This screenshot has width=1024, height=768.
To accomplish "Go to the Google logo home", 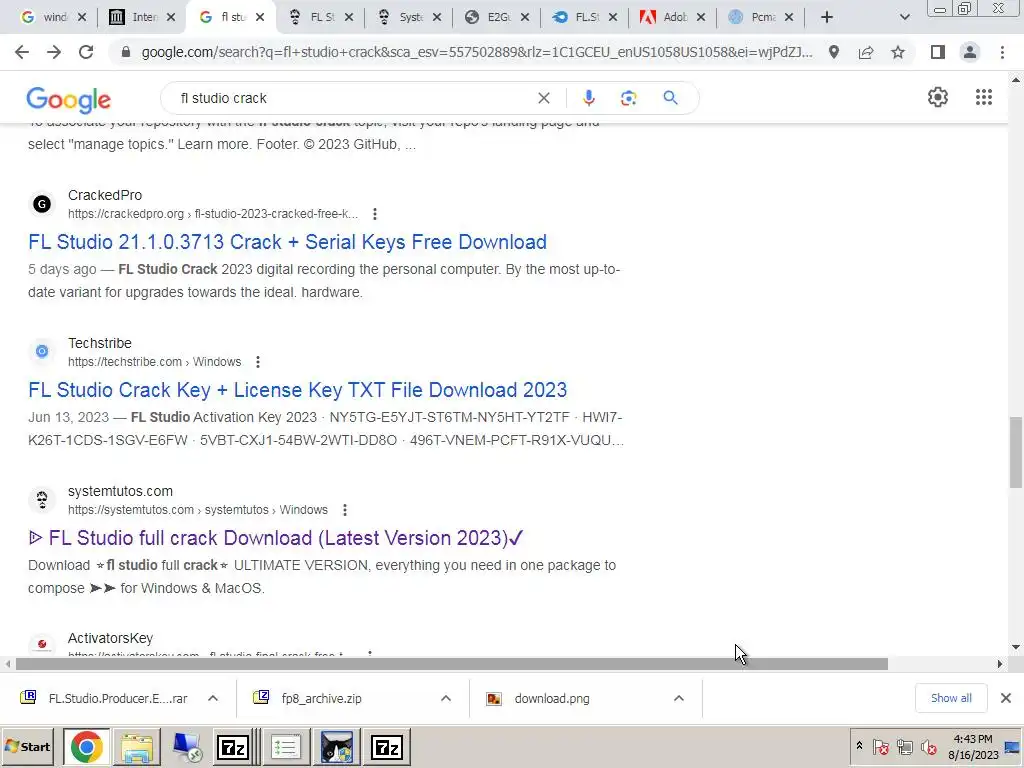I will (x=69, y=99).
